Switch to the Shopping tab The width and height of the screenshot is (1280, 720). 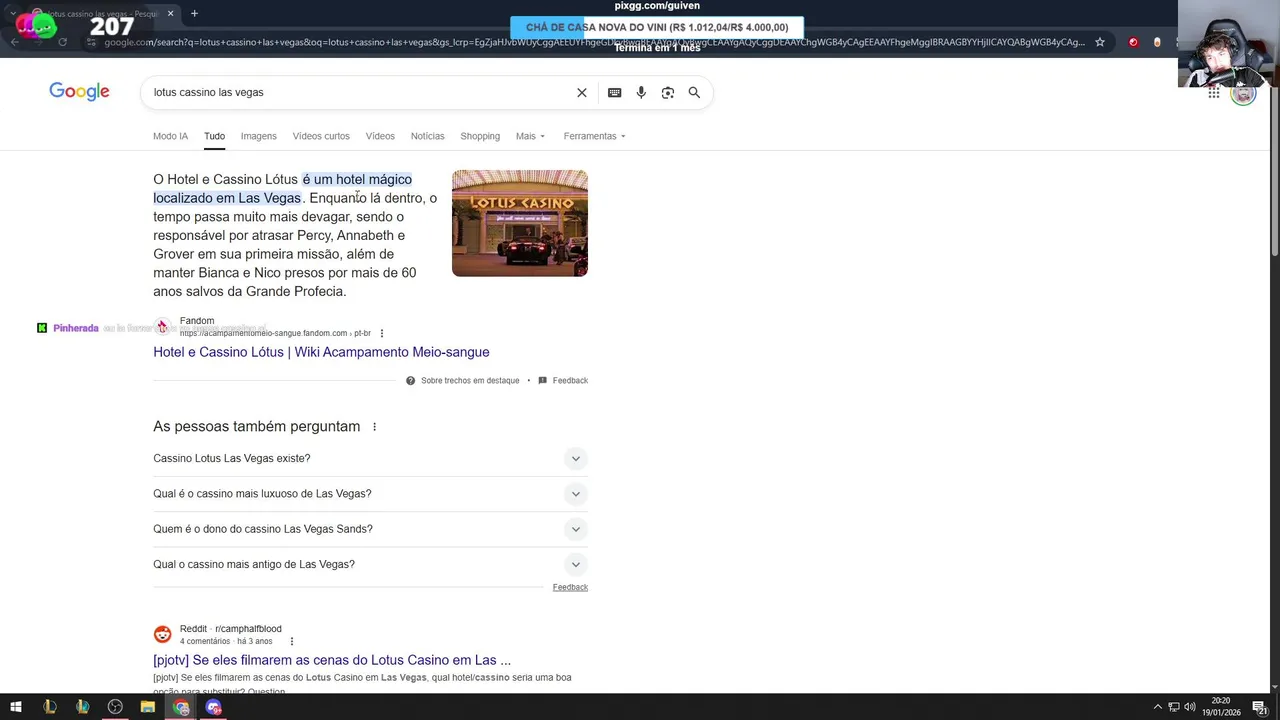click(x=480, y=136)
